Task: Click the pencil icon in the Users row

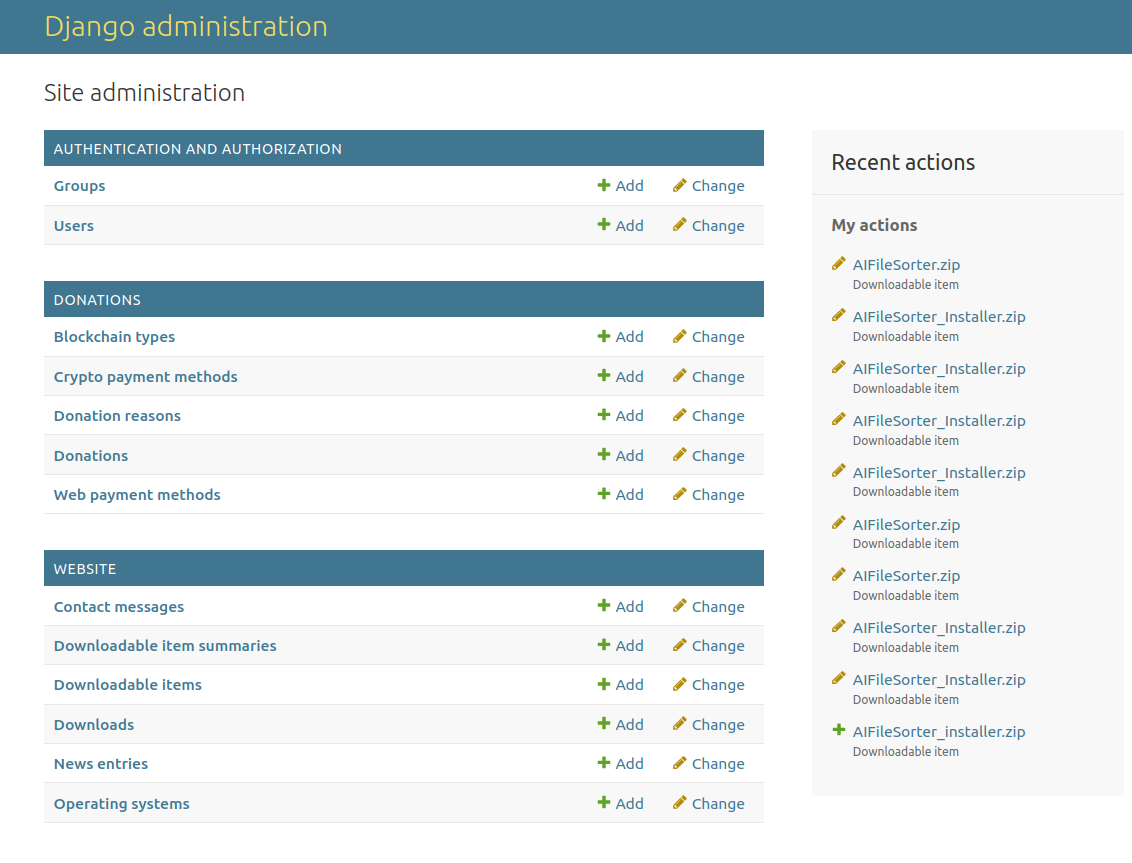Action: (680, 225)
